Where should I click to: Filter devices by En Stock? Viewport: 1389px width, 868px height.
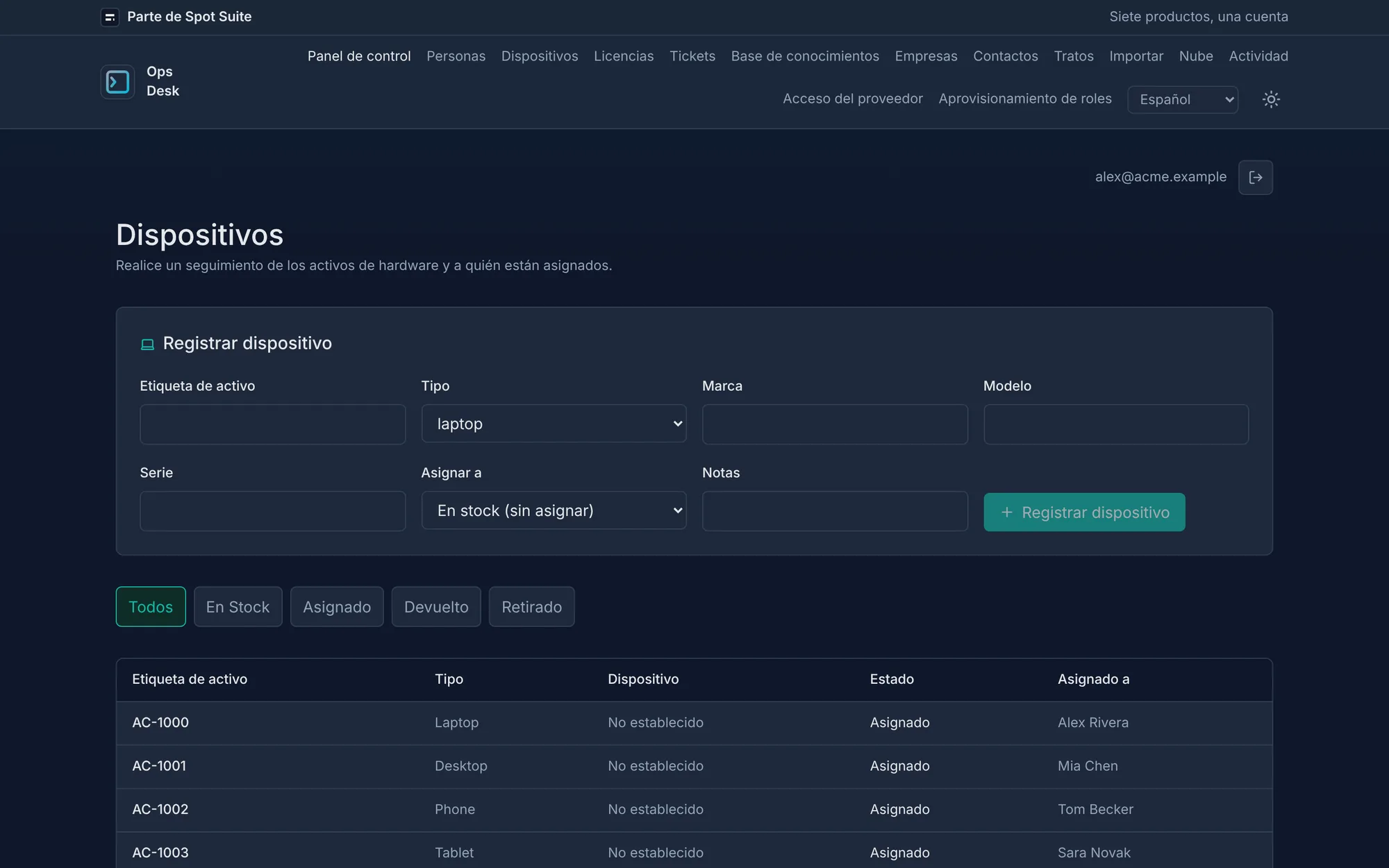point(238,607)
